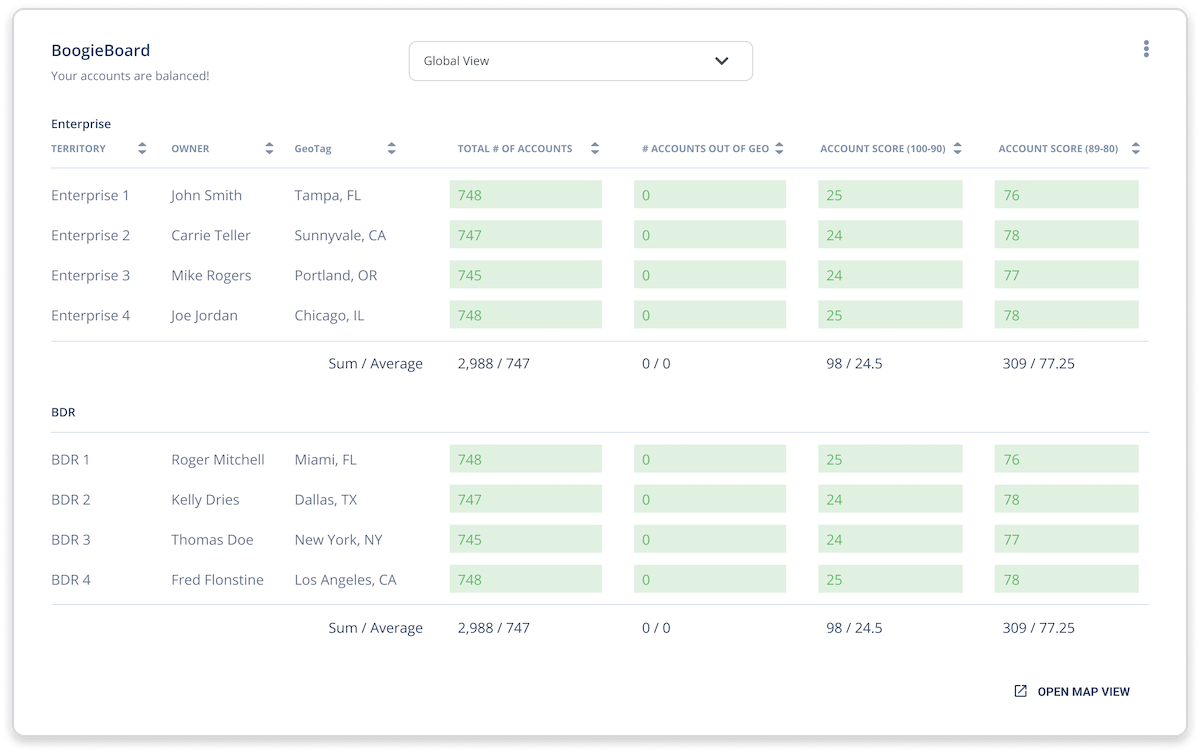Select BDR 1 territory row

(71, 460)
